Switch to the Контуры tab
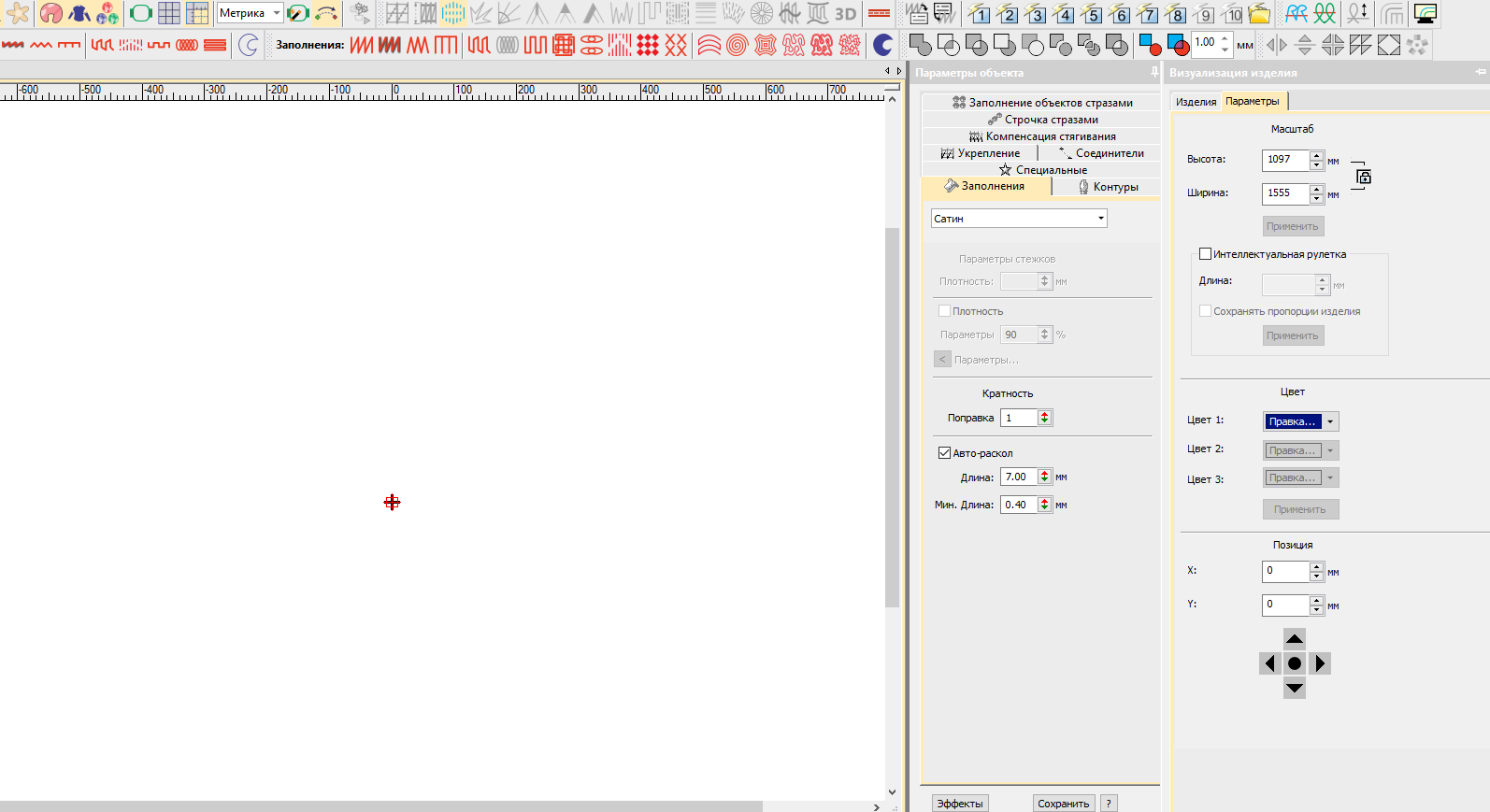Image resolution: width=1490 pixels, height=812 pixels. [x=1107, y=187]
